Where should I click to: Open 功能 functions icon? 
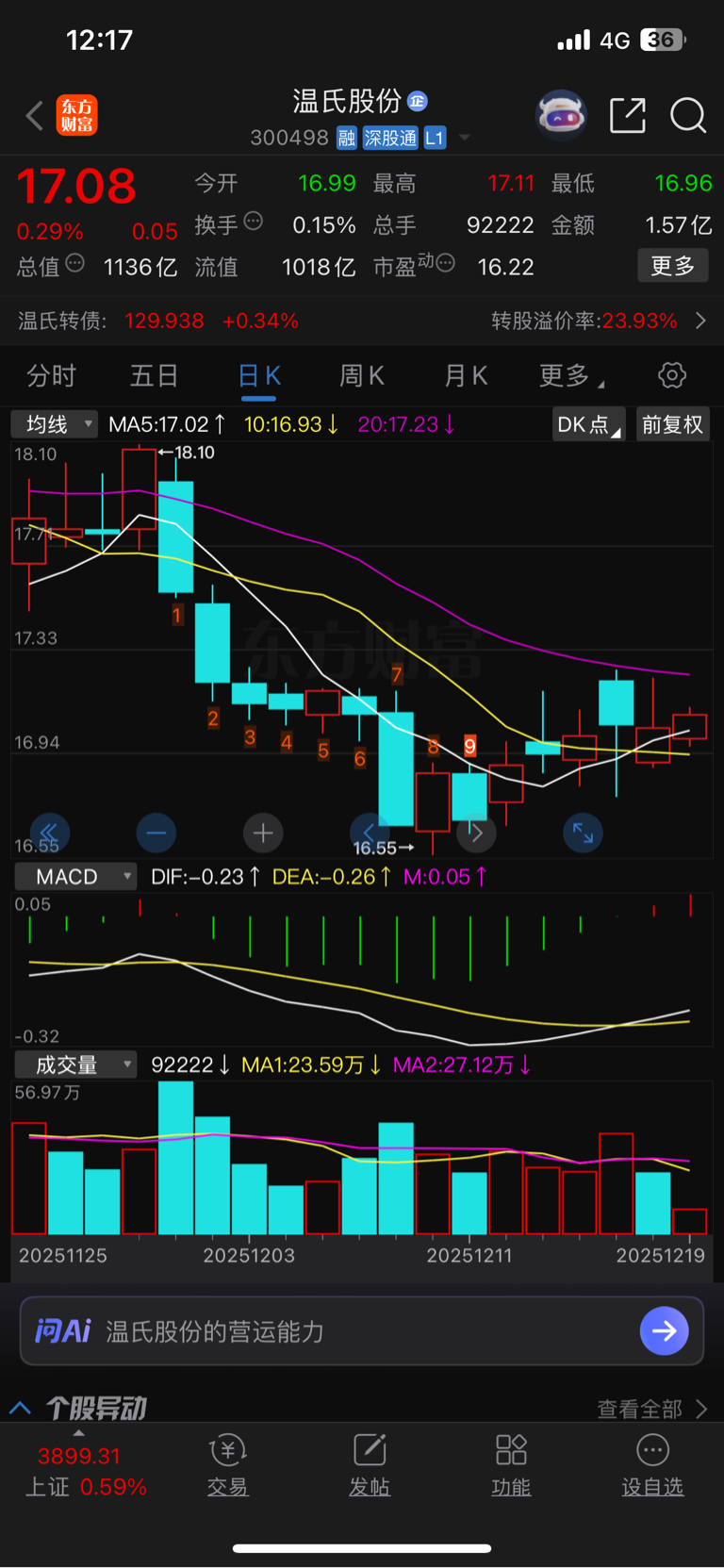(511, 1464)
